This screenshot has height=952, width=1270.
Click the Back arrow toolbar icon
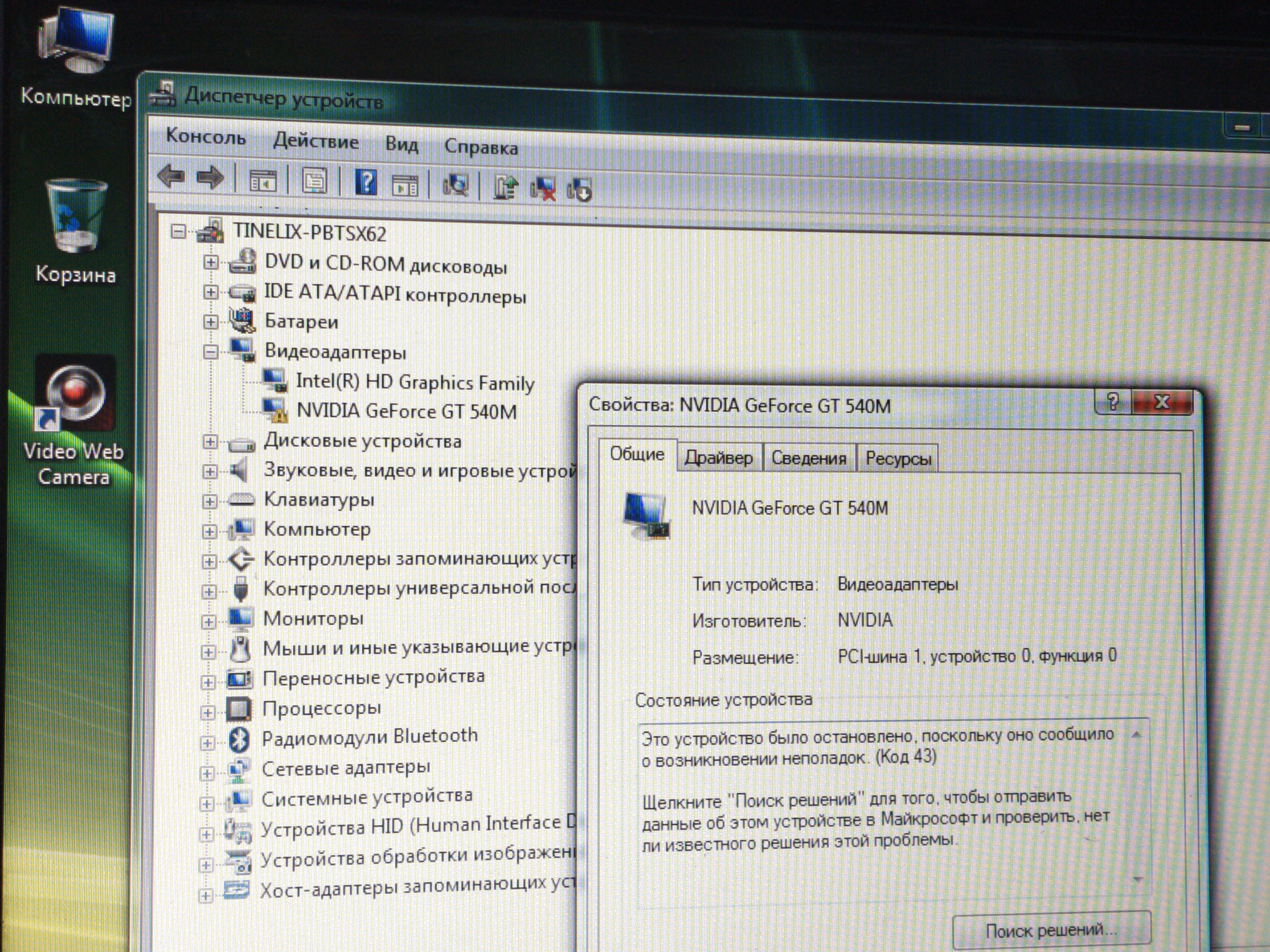pos(171,176)
